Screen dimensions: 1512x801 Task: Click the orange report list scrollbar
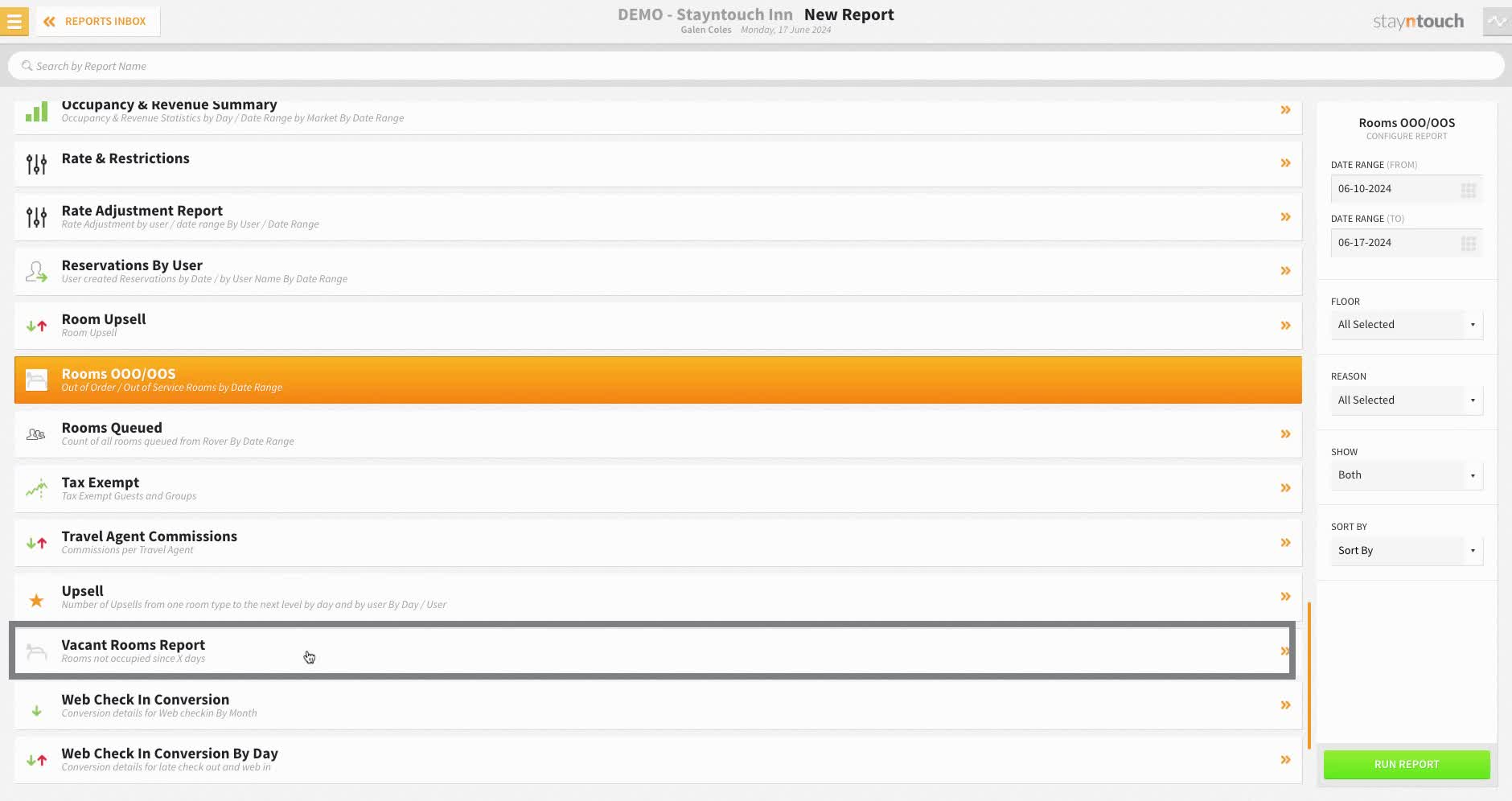tap(1309, 676)
